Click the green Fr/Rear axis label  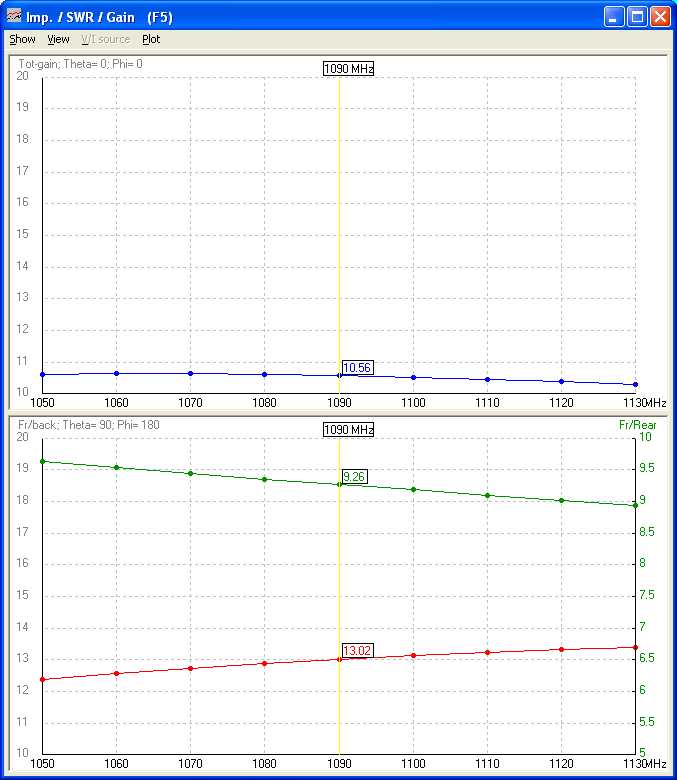click(x=637, y=425)
